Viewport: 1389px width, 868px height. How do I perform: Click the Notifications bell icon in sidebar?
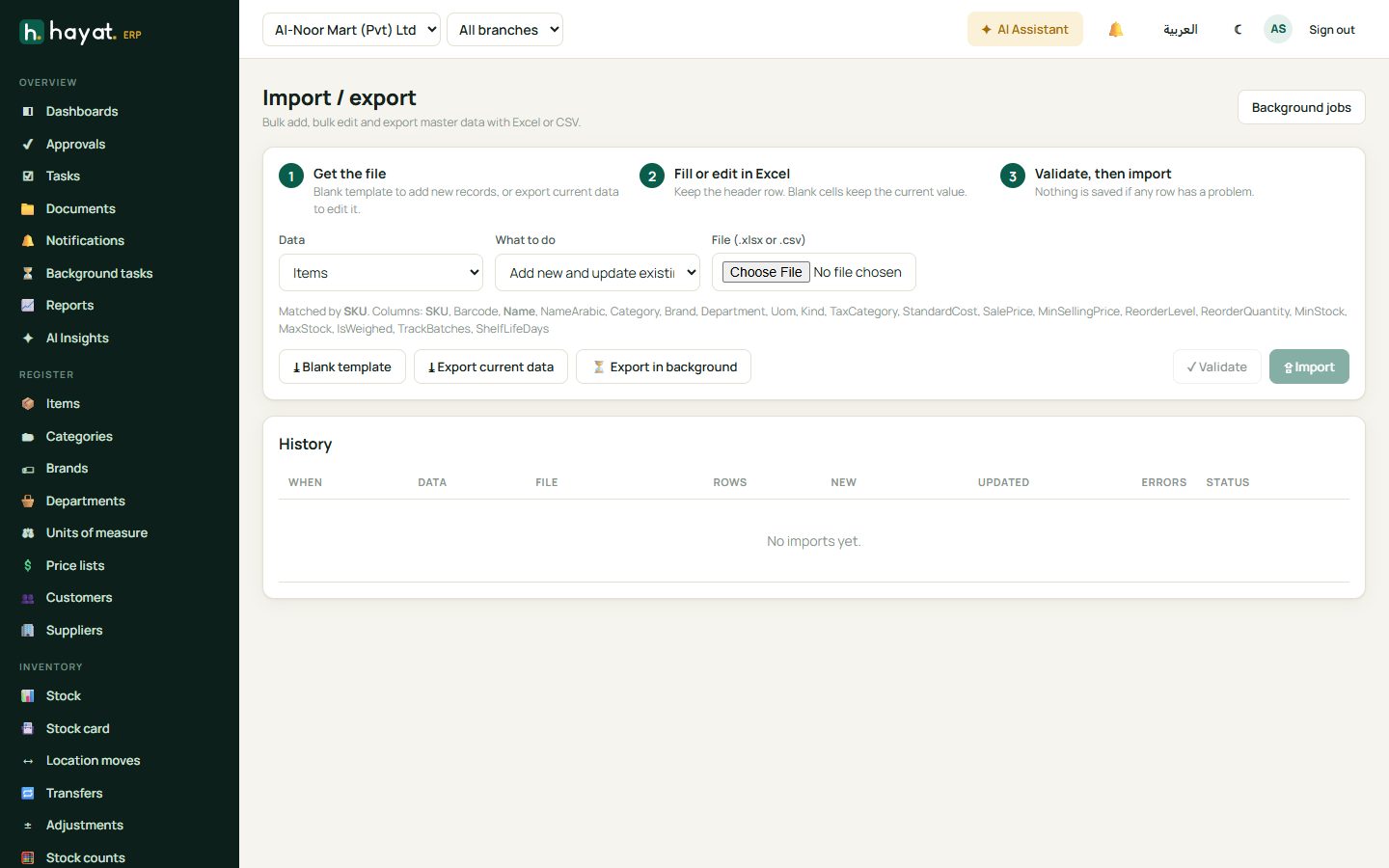coord(28,241)
